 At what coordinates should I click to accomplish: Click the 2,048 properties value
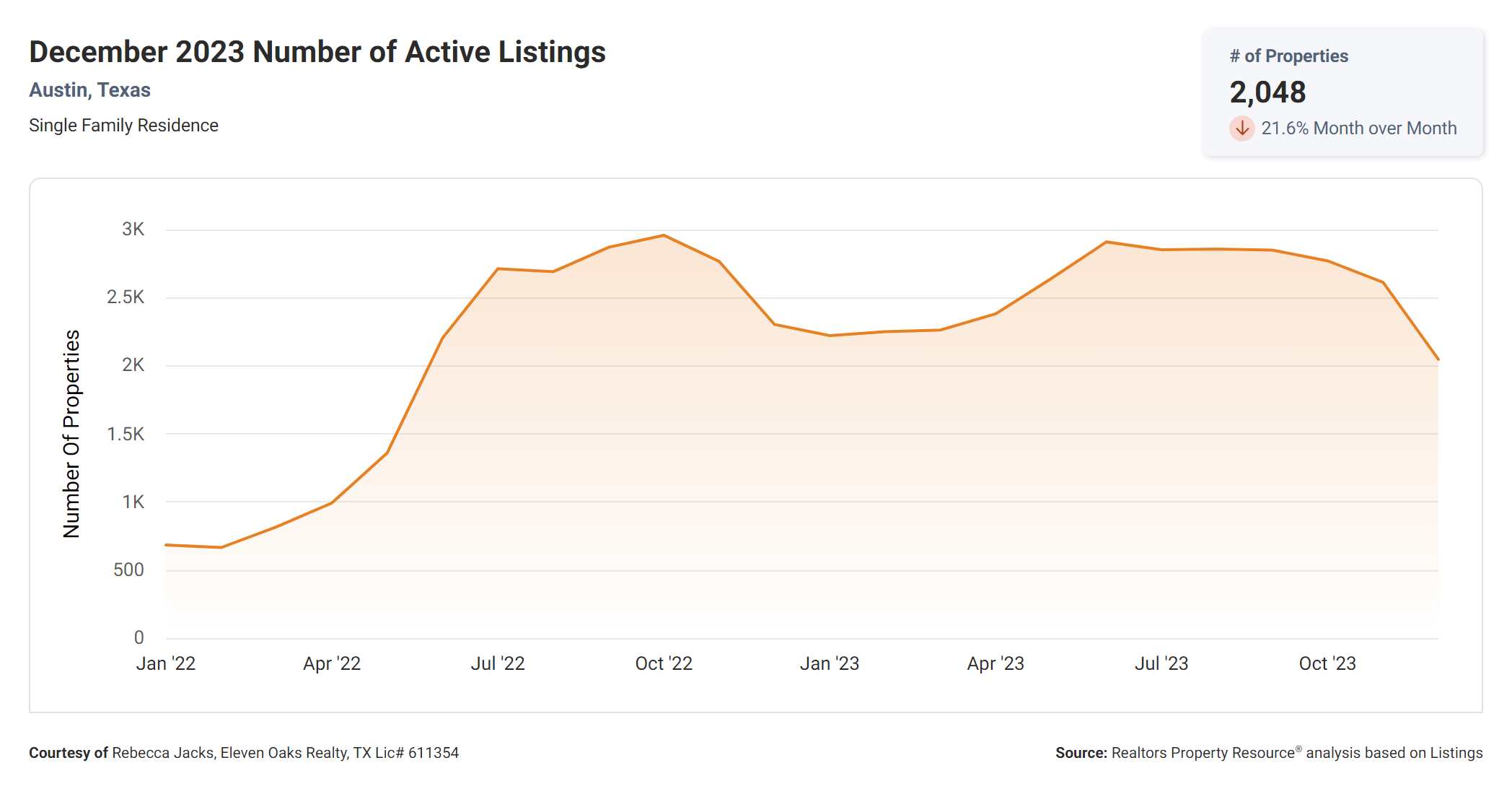pos(1267,92)
